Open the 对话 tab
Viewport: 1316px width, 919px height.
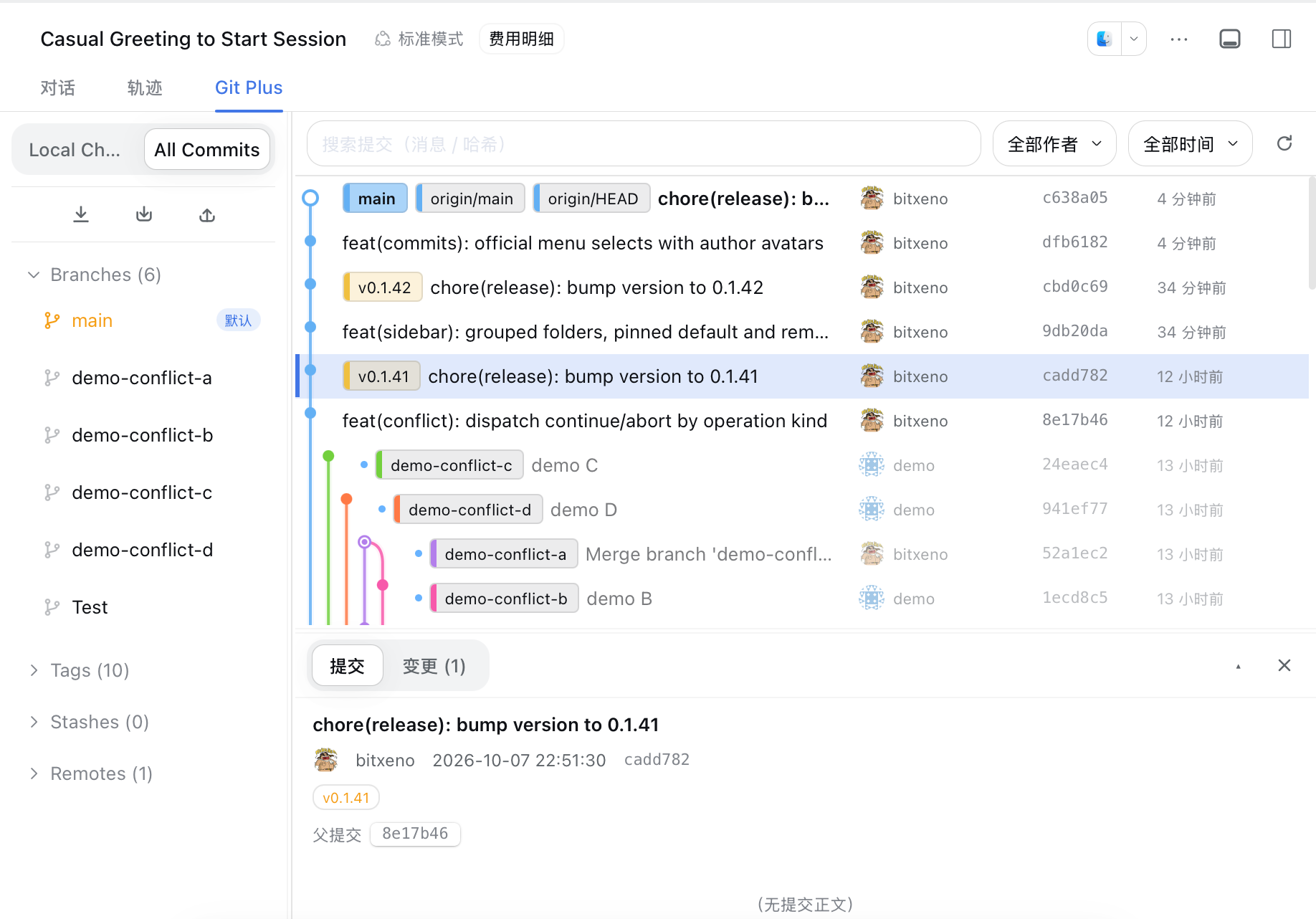pyautogui.click(x=57, y=87)
